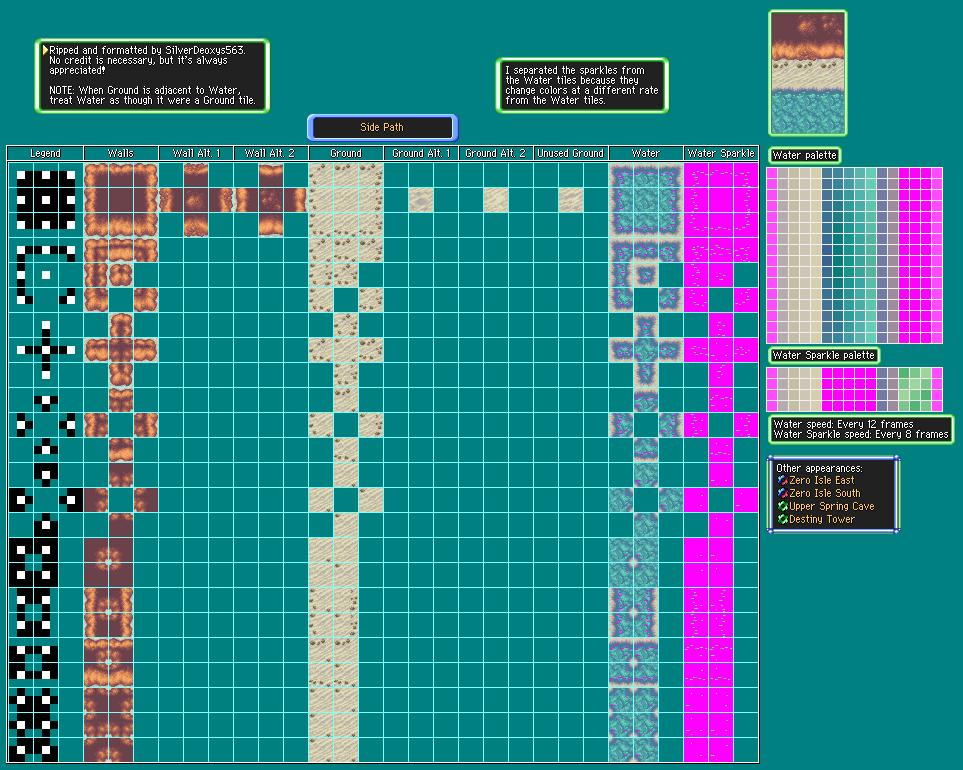
Task: Select the topmost tile in Wall Alt. 1
Action: click(x=196, y=175)
